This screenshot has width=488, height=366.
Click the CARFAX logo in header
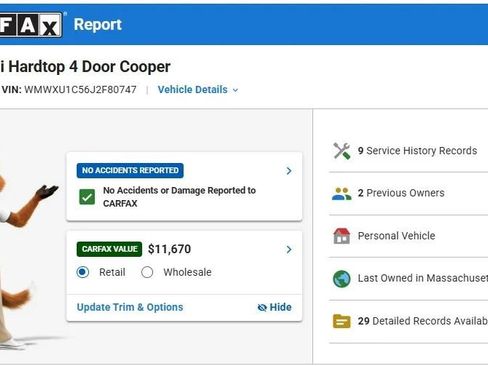click(31, 24)
